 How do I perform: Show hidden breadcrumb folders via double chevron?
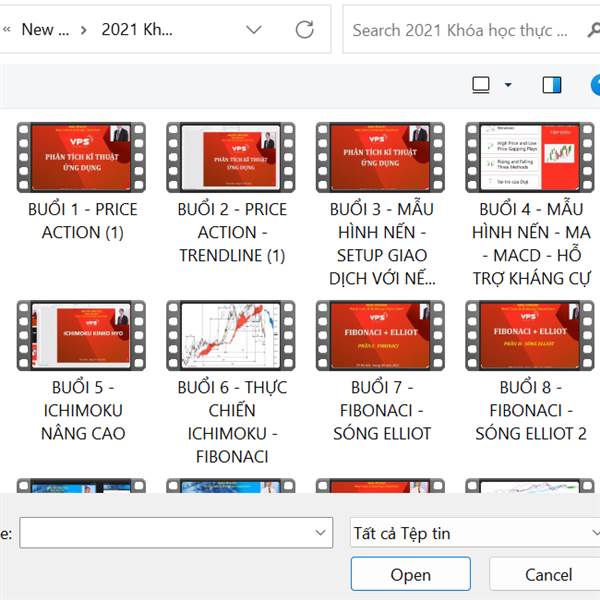click(7, 29)
